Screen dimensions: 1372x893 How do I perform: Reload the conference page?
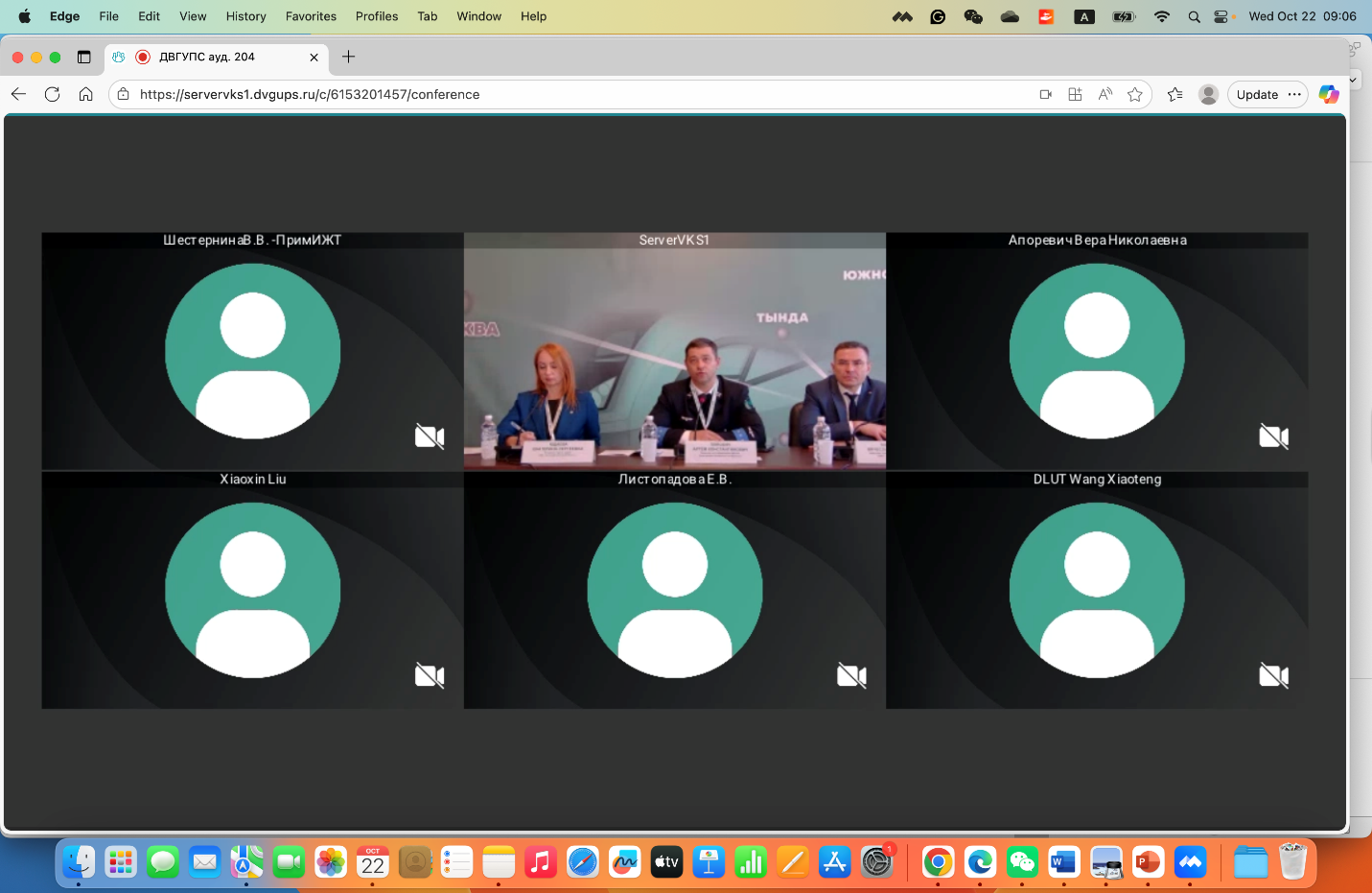(52, 94)
